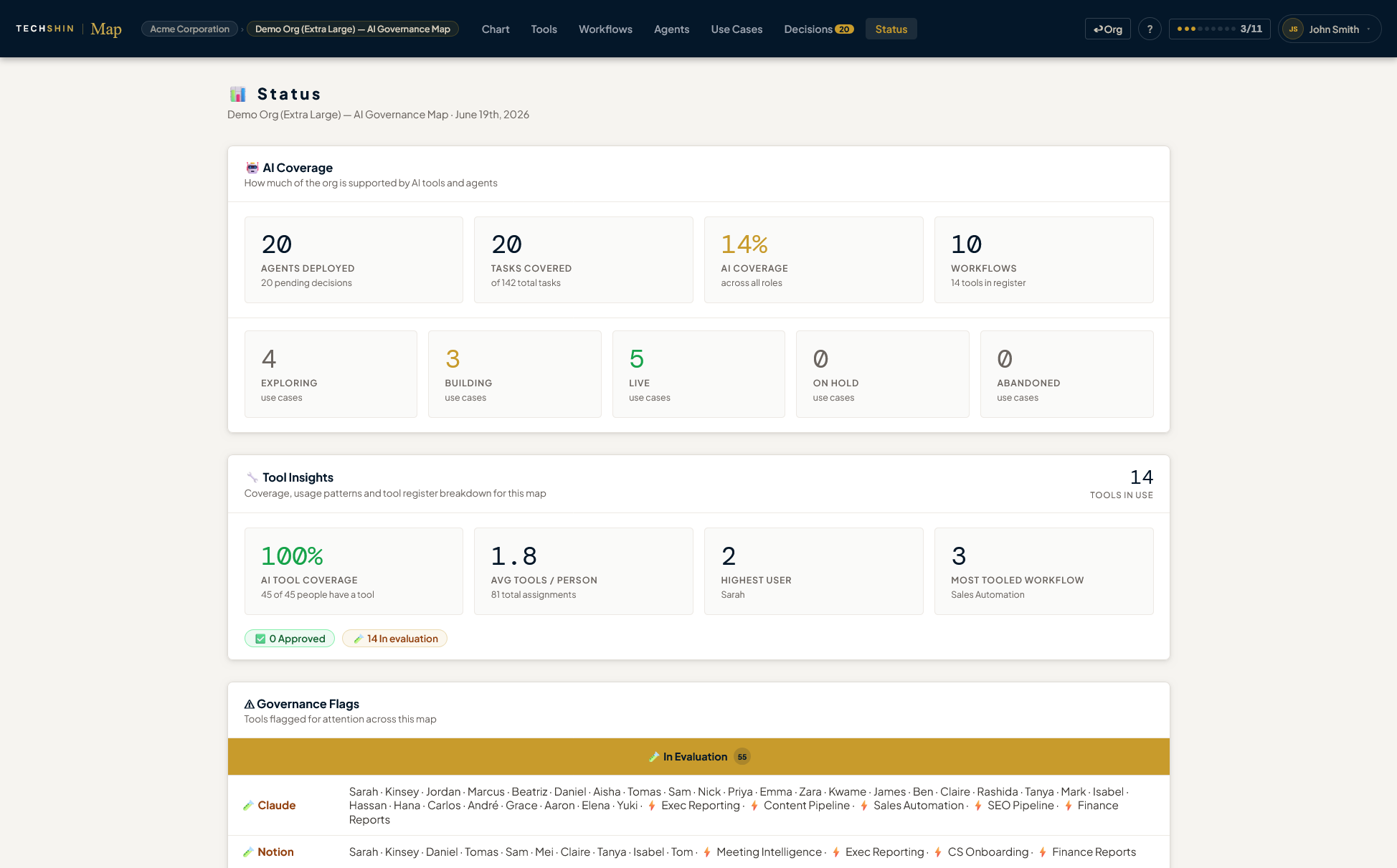Click the warning triangle icon by Governance Flags

point(250,704)
